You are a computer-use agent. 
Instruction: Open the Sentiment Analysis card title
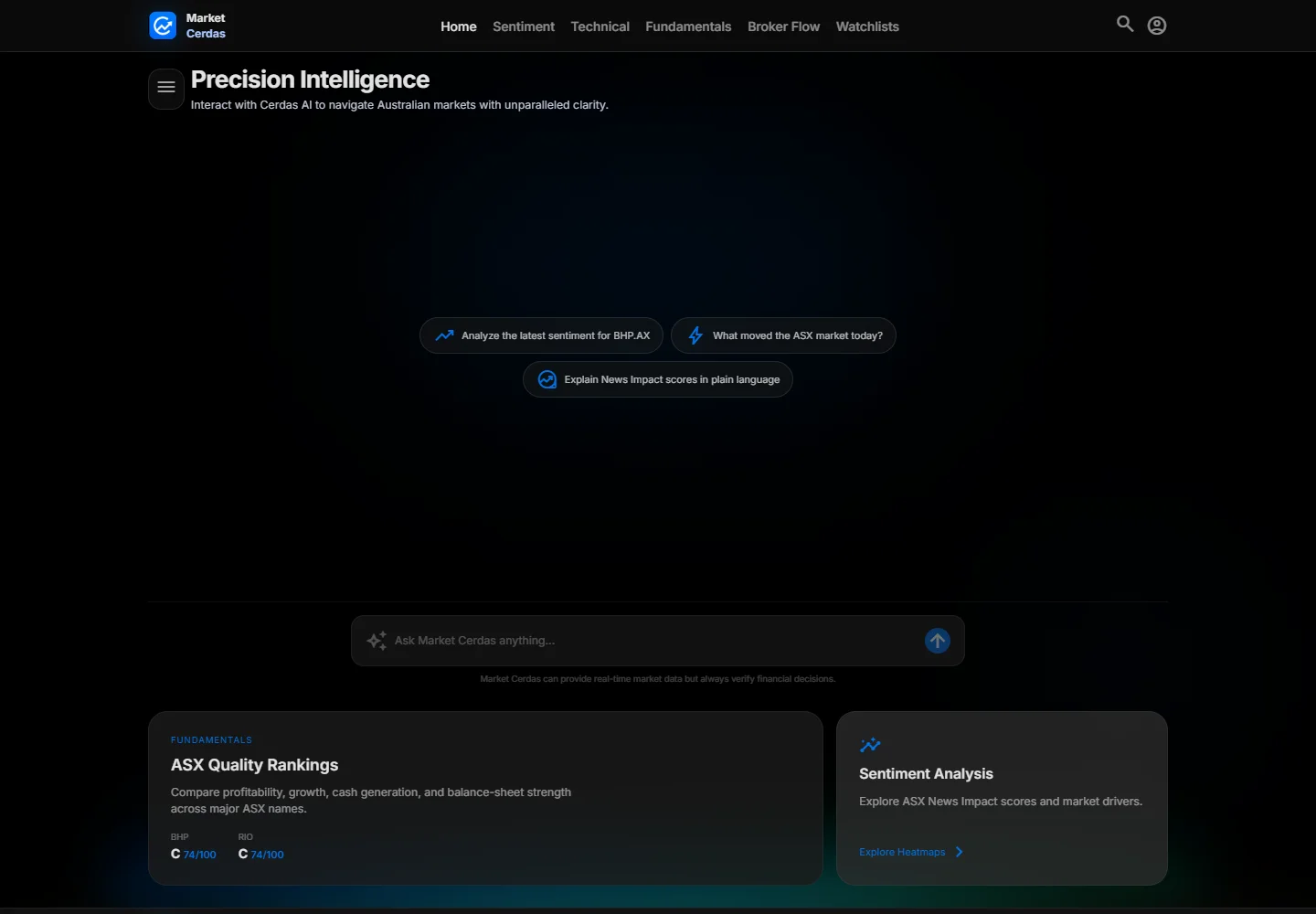coord(926,773)
